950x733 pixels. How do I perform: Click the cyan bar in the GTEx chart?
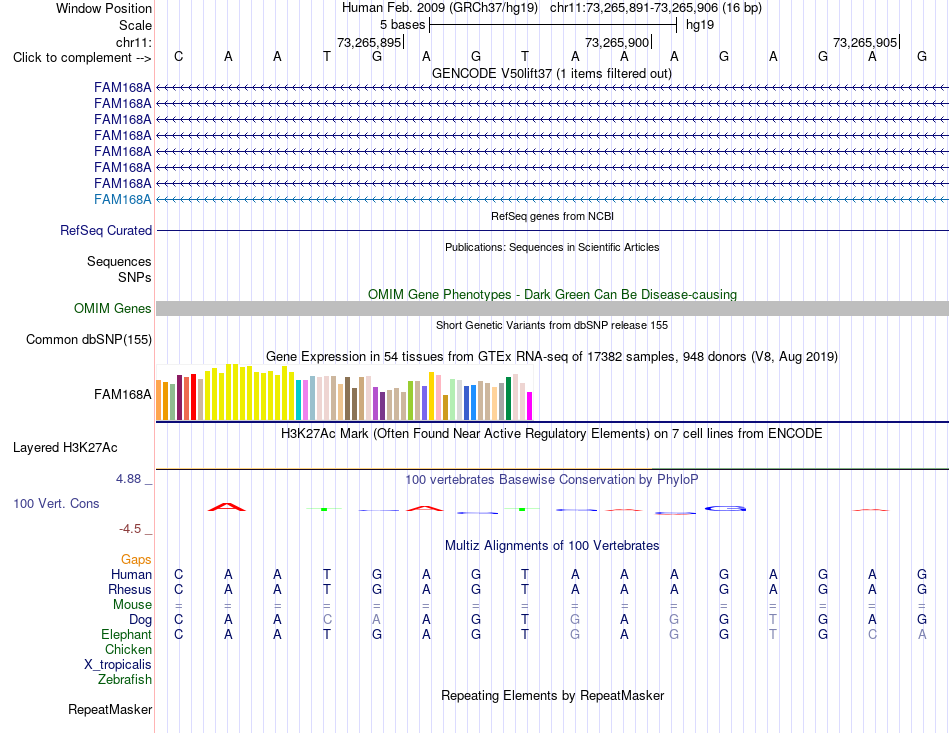tap(299, 400)
